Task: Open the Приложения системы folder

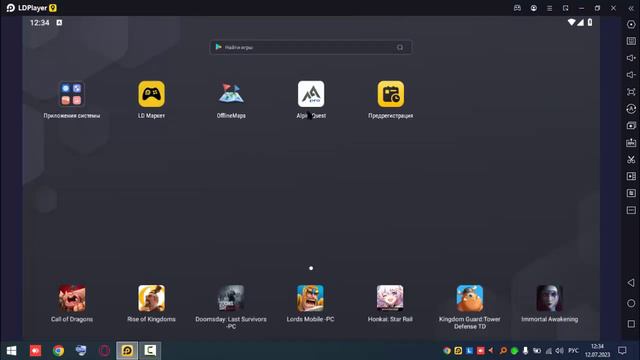Action: [71, 94]
